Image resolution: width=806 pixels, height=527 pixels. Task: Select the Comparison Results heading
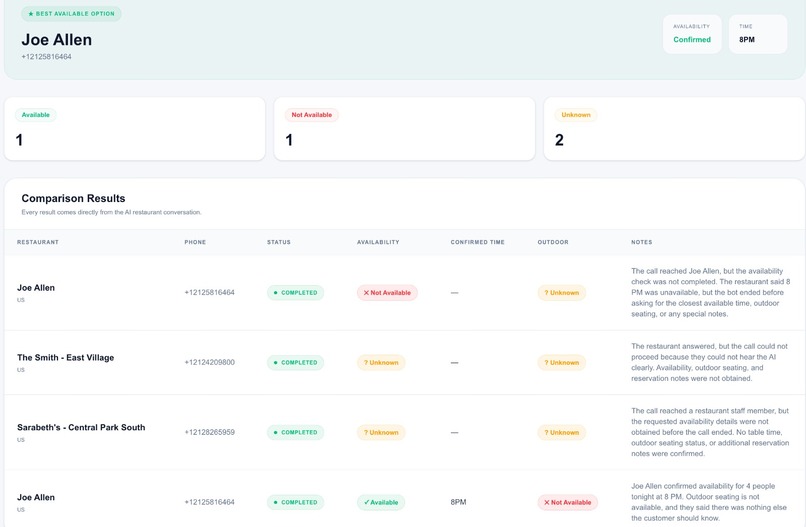click(74, 198)
